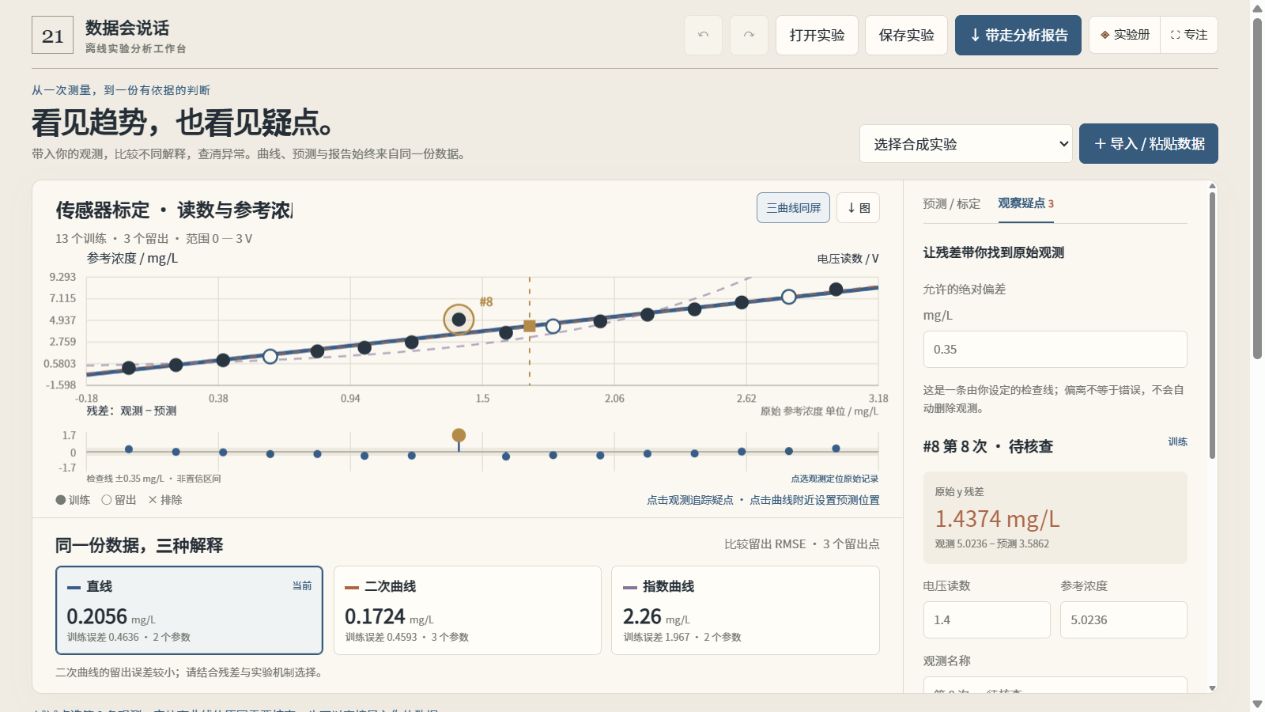Click text 比较留出 RMSE · 3 个留出点
The height and width of the screenshot is (712, 1265).
point(802,545)
